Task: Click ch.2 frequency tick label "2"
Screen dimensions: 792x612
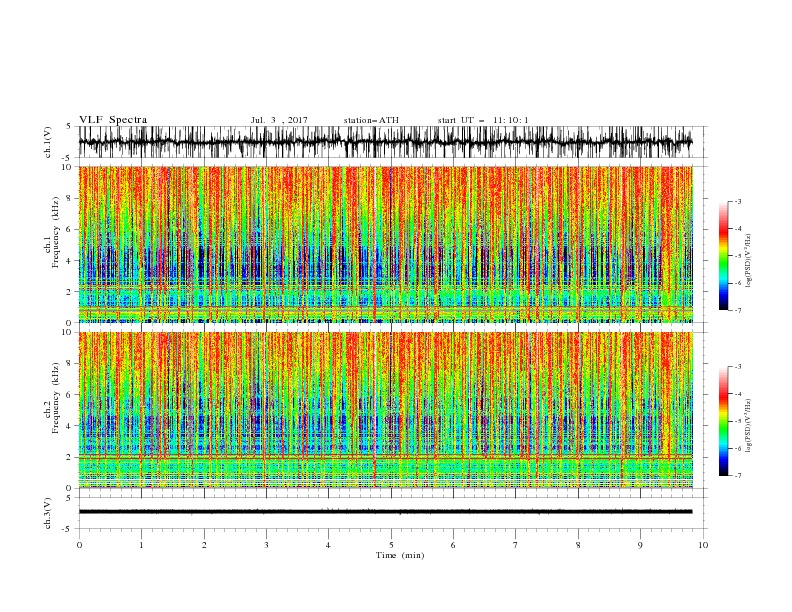Action: click(70, 457)
